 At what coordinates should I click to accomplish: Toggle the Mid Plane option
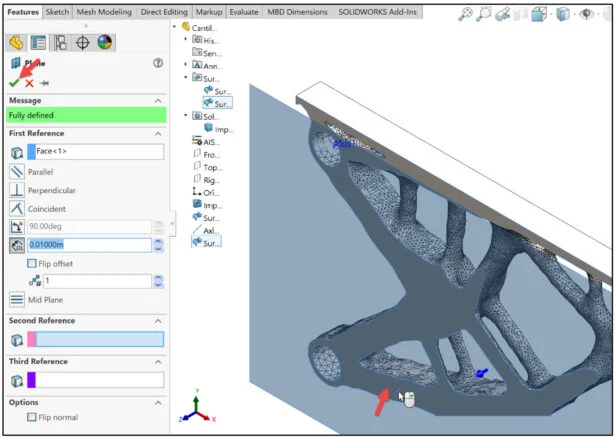pyautogui.click(x=17, y=299)
